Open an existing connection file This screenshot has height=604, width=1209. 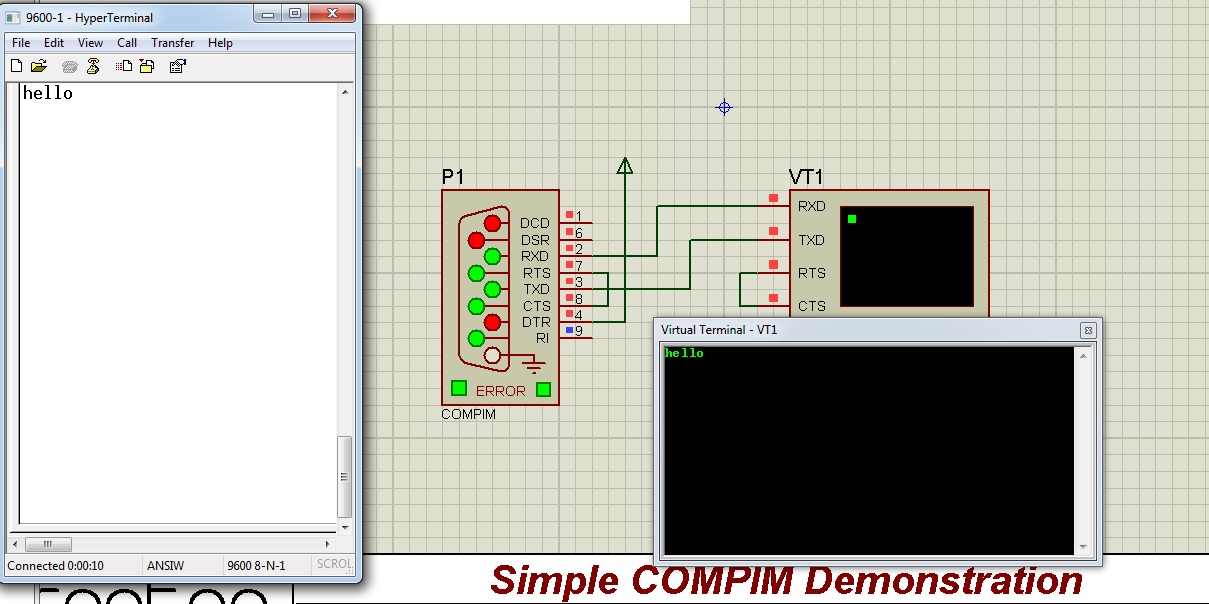tap(39, 66)
